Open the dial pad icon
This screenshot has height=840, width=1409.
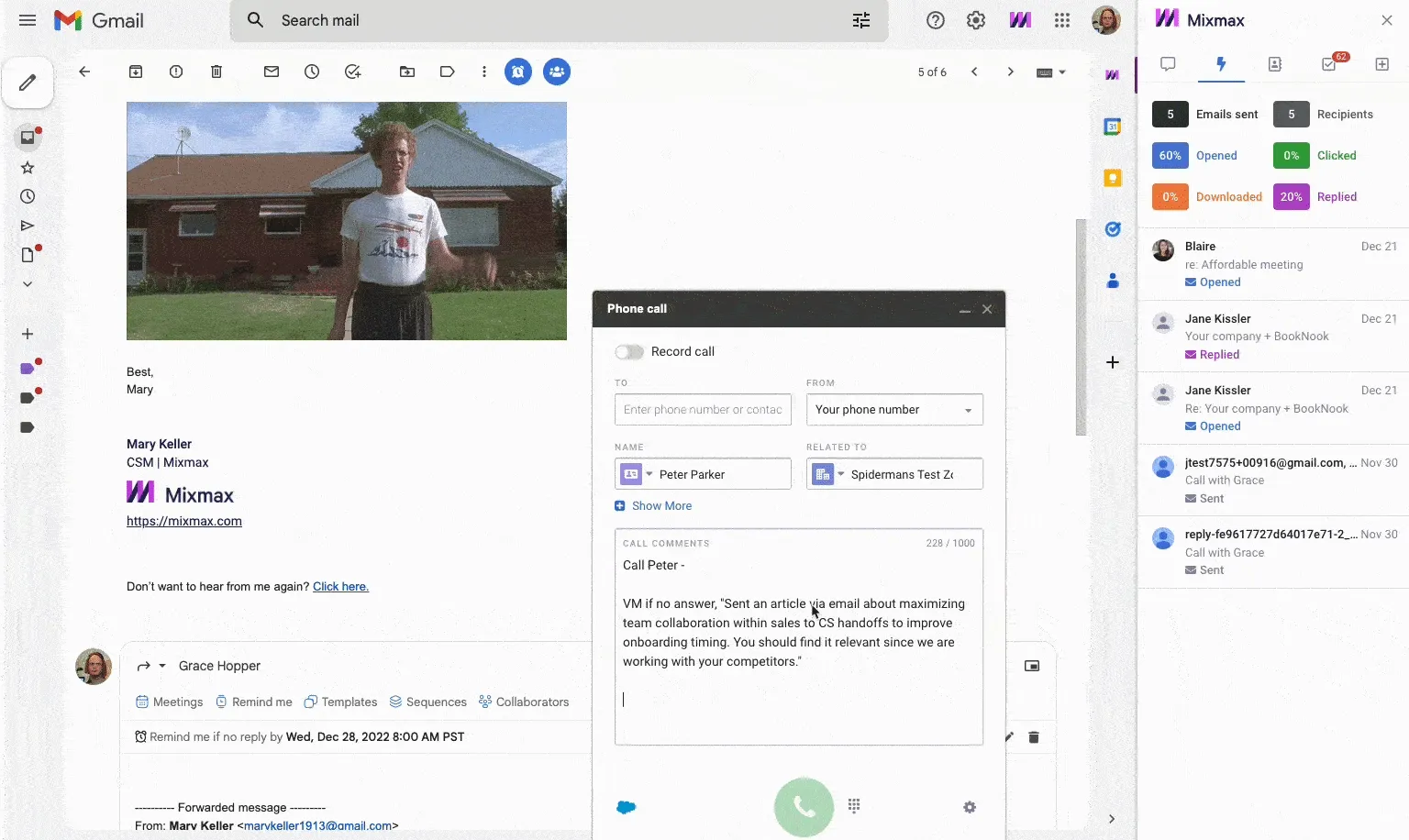coord(854,806)
